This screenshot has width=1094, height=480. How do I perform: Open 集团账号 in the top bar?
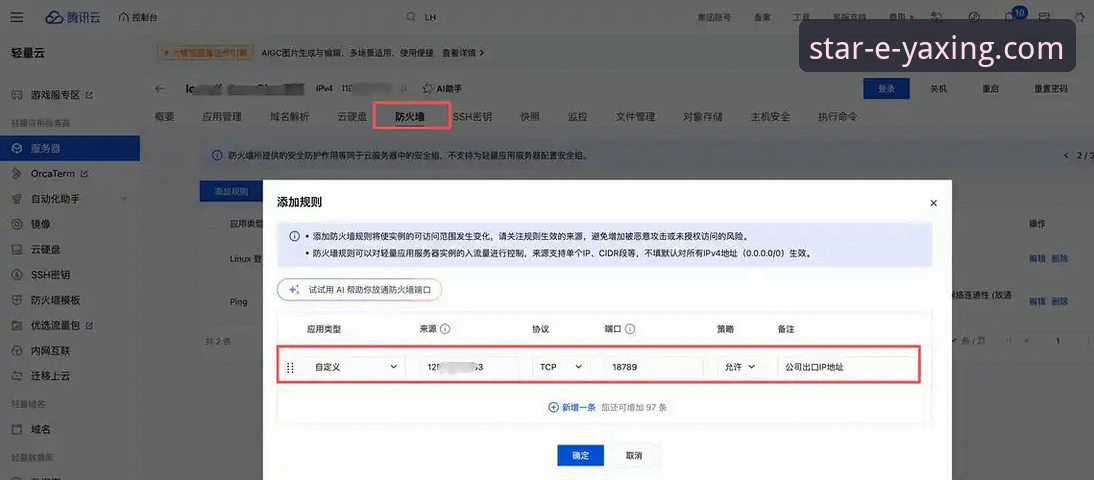(714, 17)
